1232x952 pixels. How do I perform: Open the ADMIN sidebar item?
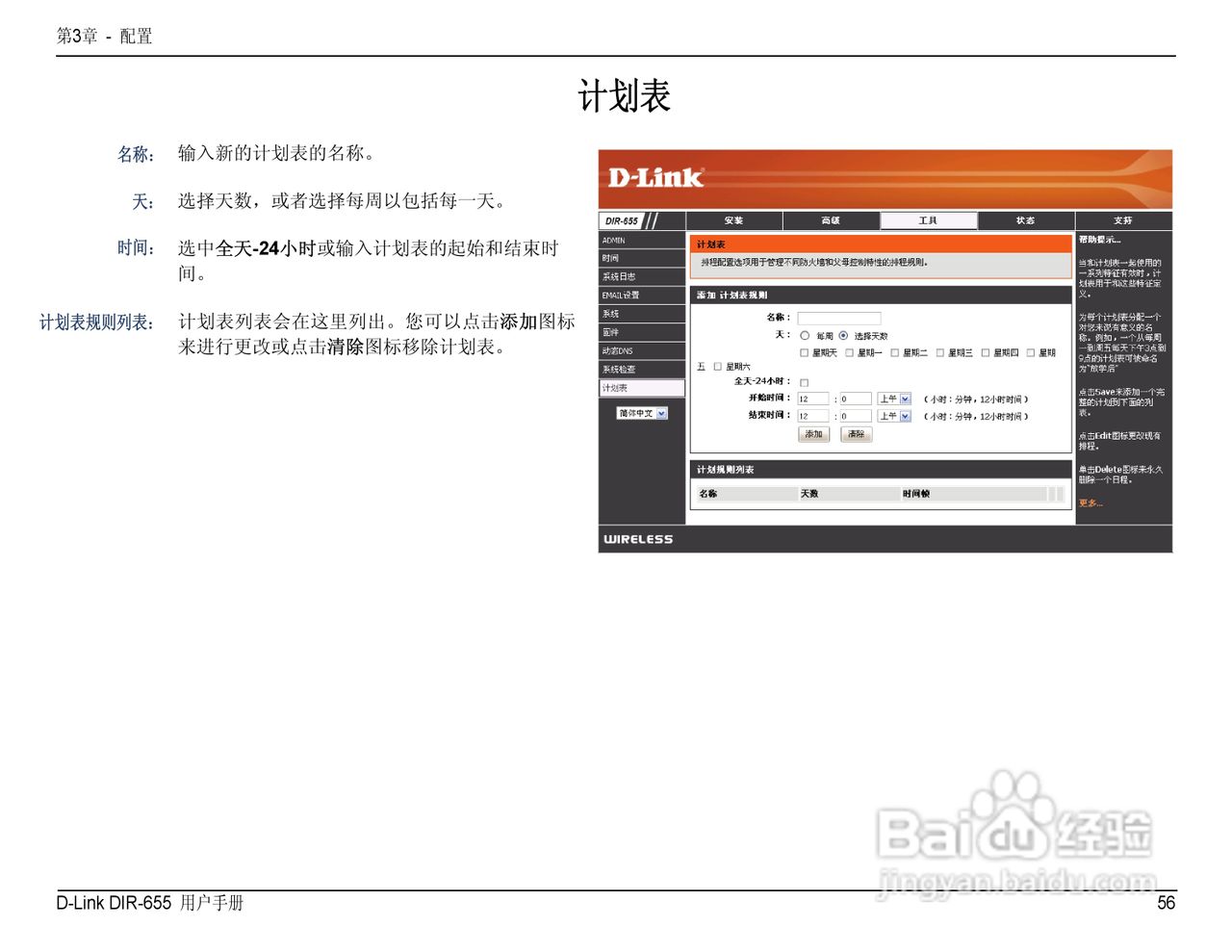pos(642,241)
